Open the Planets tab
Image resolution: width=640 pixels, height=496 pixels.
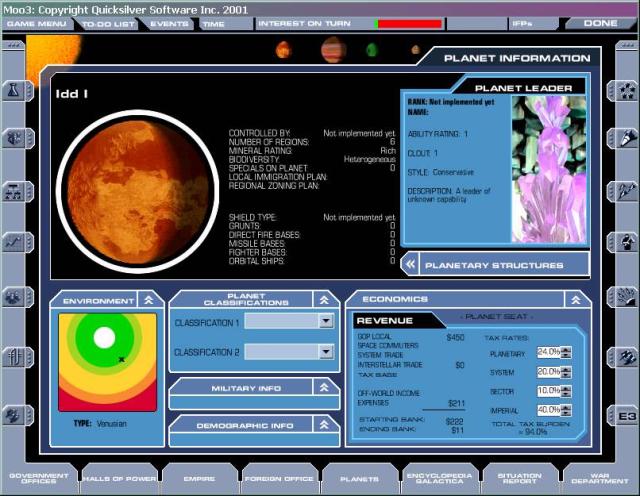click(x=360, y=478)
